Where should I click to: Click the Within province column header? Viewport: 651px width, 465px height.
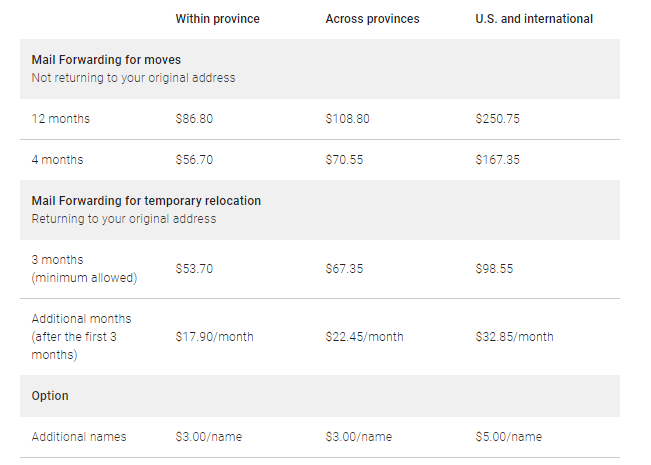point(217,19)
